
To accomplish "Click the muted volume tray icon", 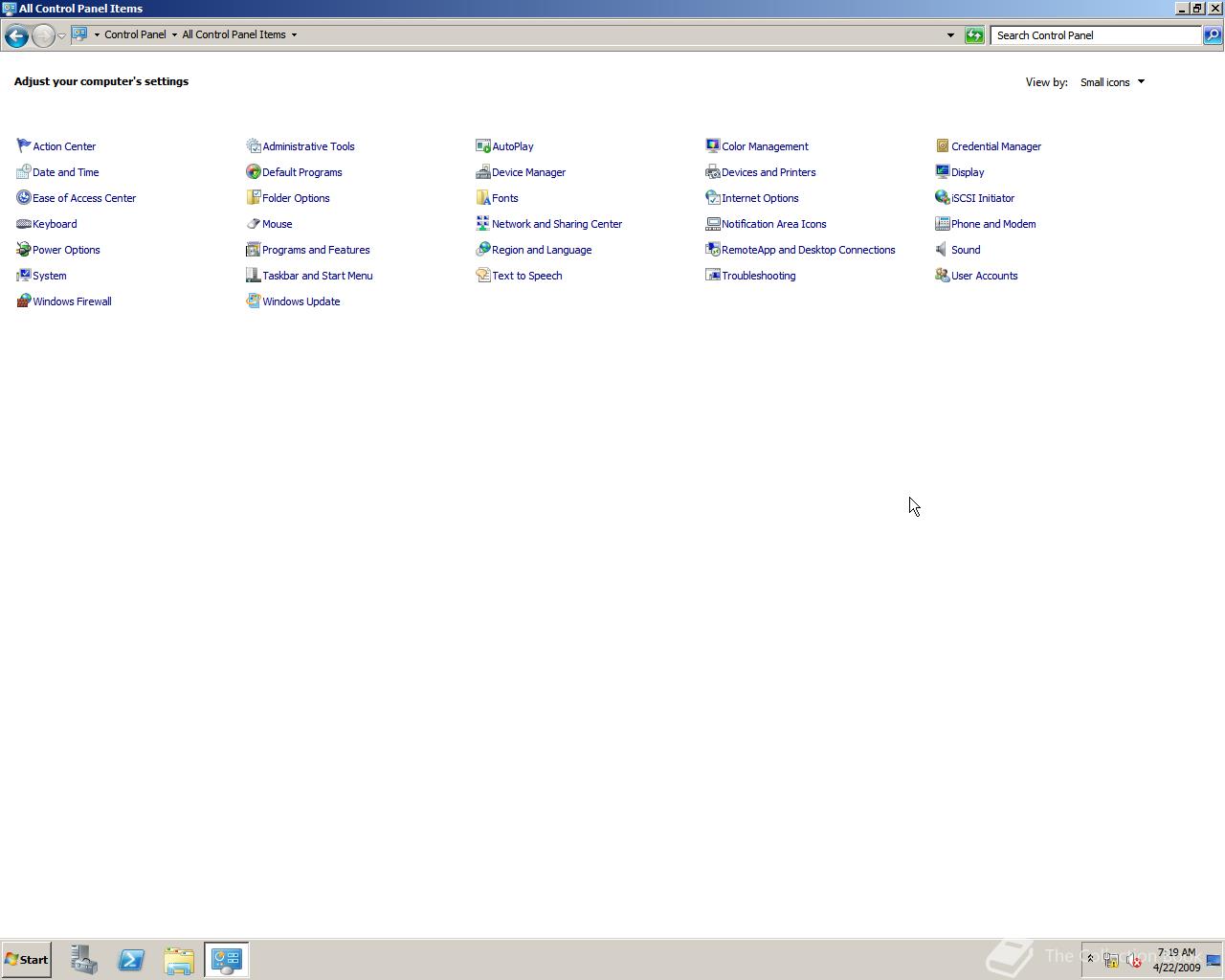I will (1134, 960).
